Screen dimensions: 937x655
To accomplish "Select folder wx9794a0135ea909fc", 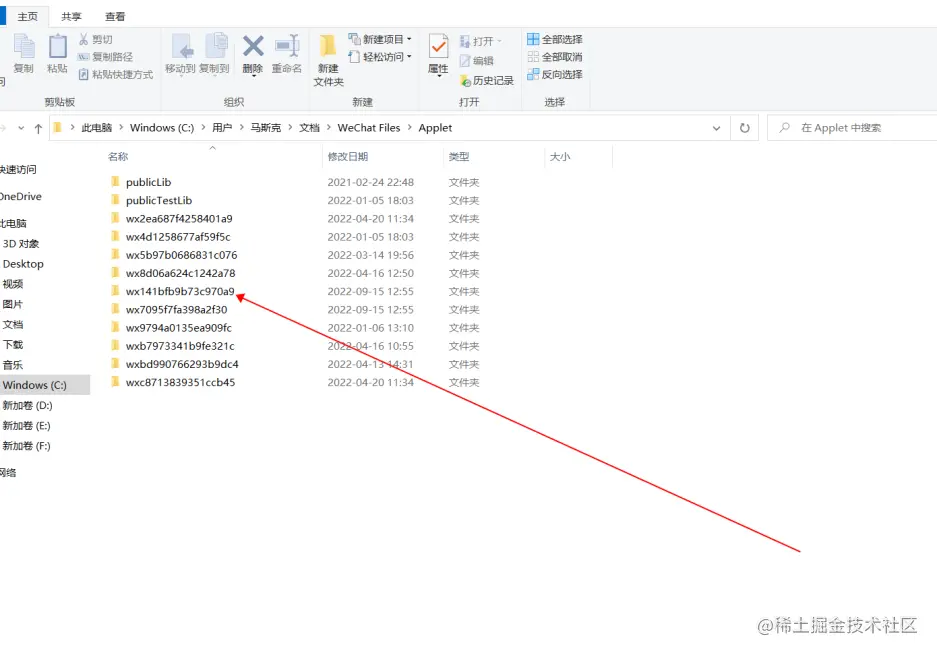I will point(178,328).
